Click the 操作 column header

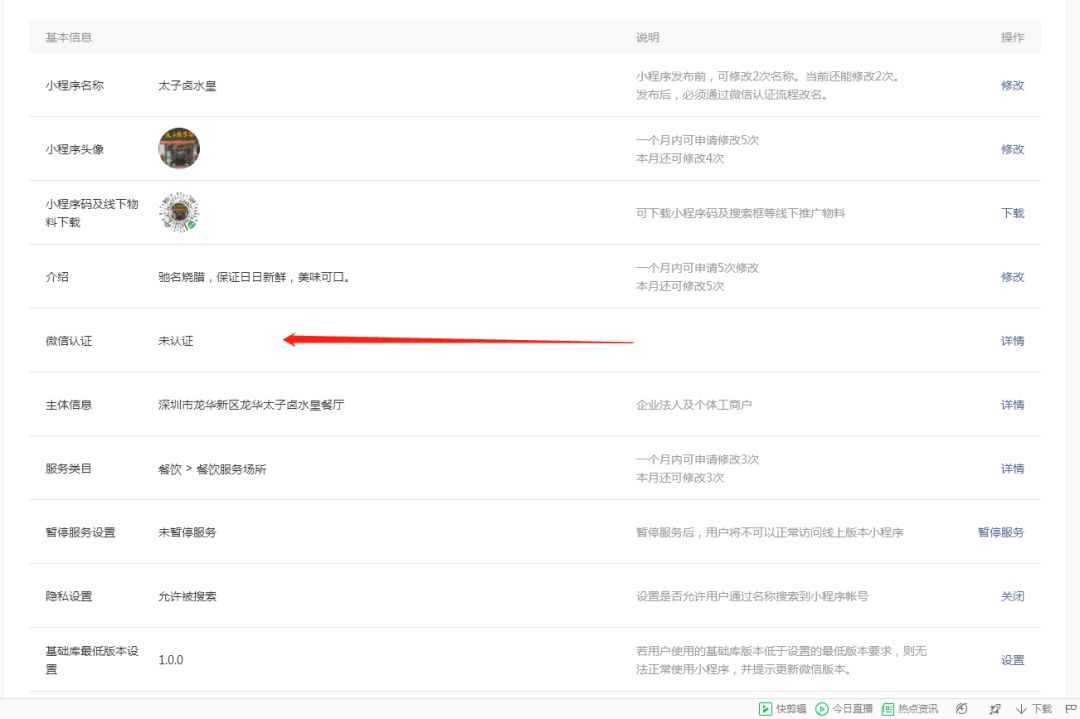click(1012, 37)
